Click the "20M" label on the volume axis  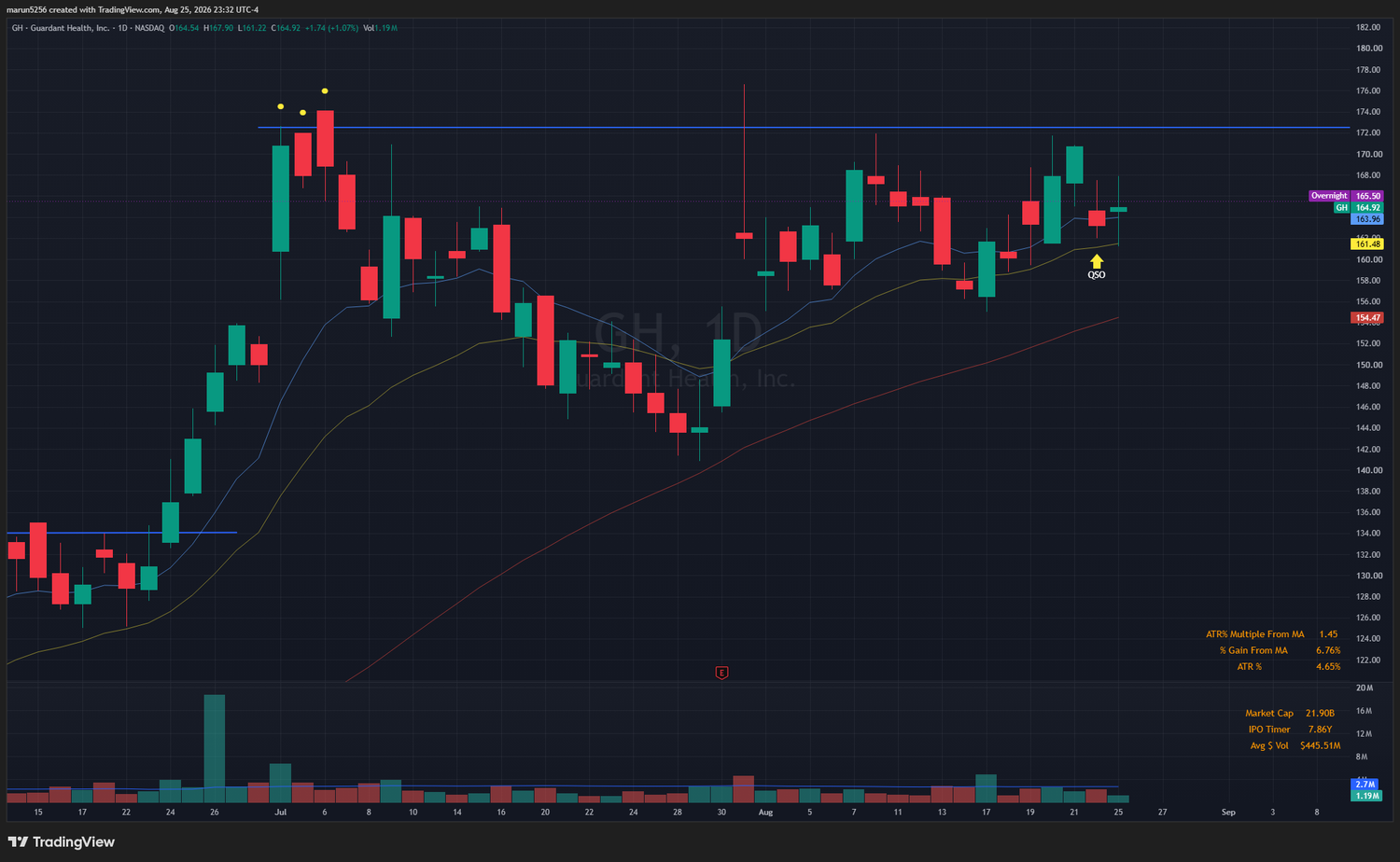point(1364,688)
